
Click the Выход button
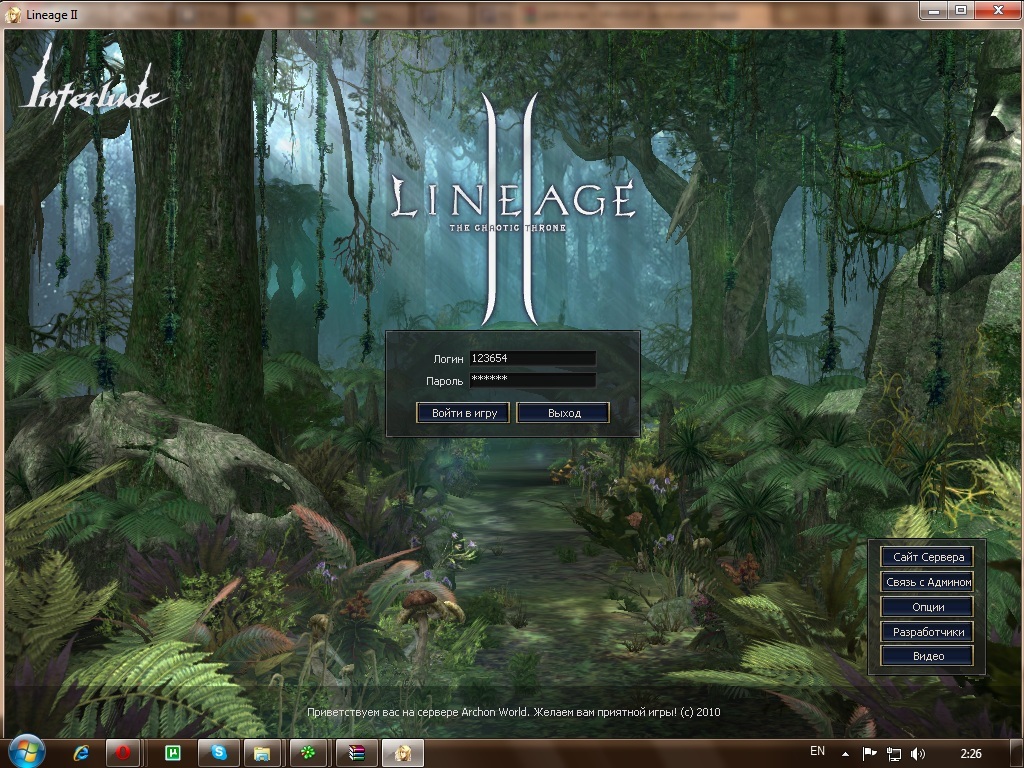click(563, 413)
